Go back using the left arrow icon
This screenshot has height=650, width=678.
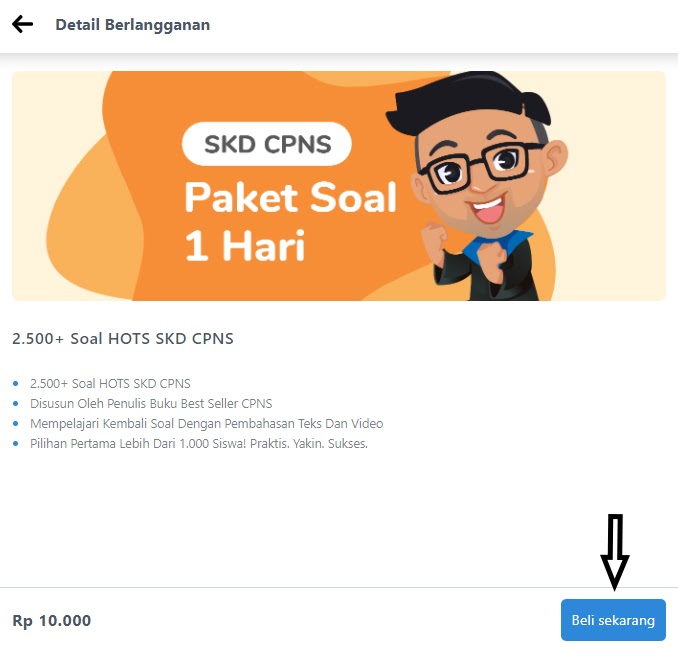coord(22,24)
